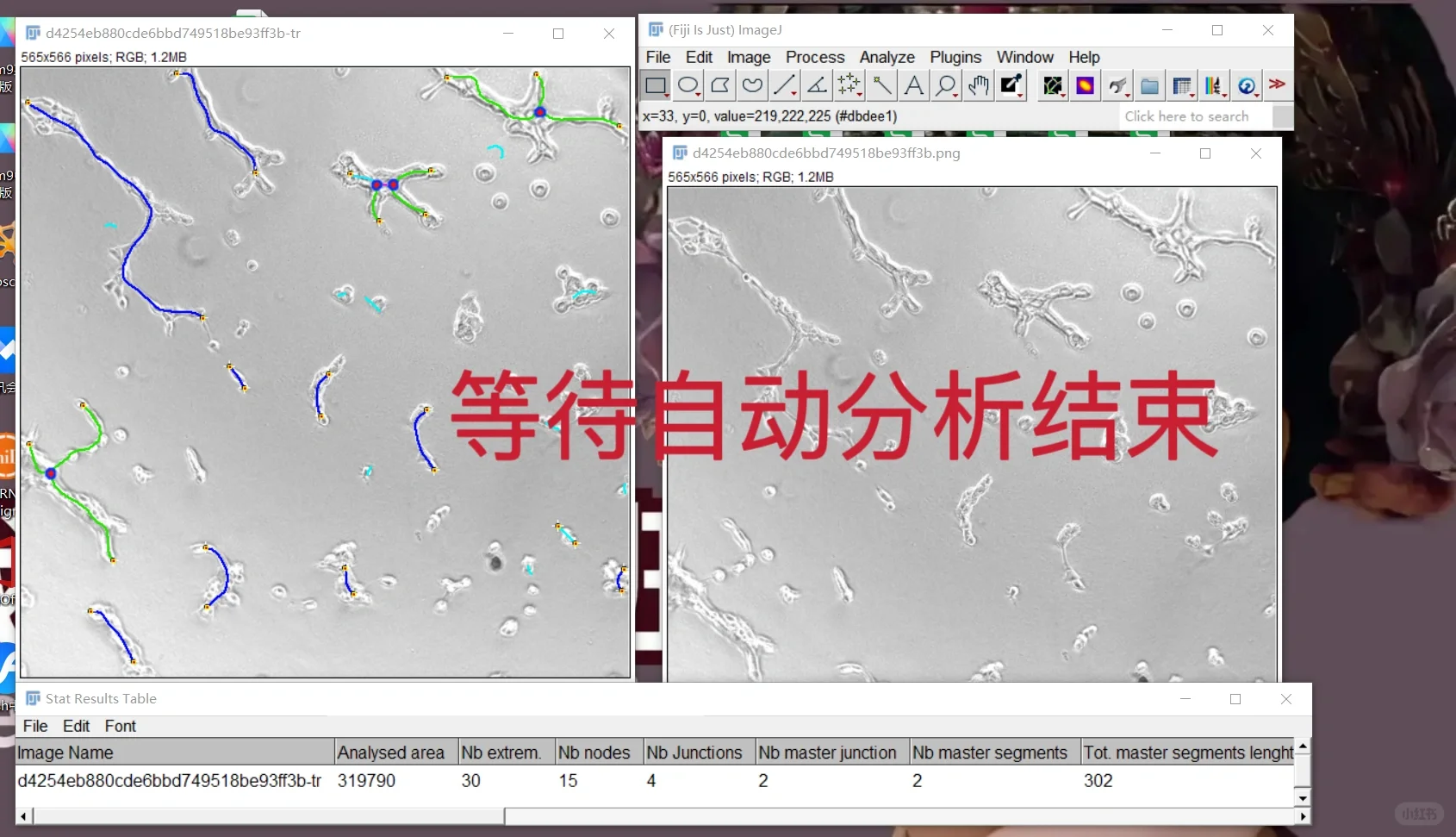The image size is (1456, 837).
Task: Click the horizontal scrollbar thumb in results table
Action: (269, 815)
